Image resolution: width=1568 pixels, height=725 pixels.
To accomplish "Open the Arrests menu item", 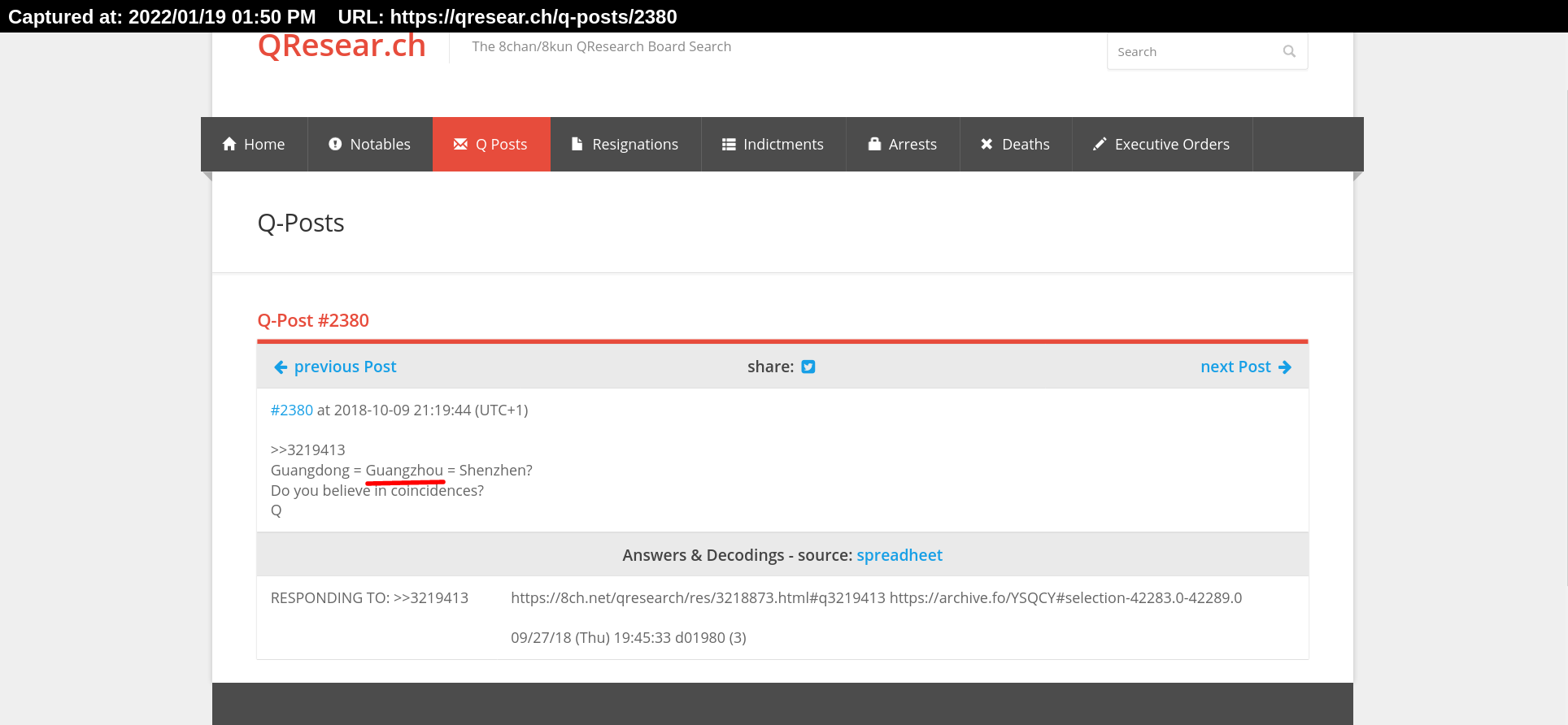I will click(x=903, y=144).
